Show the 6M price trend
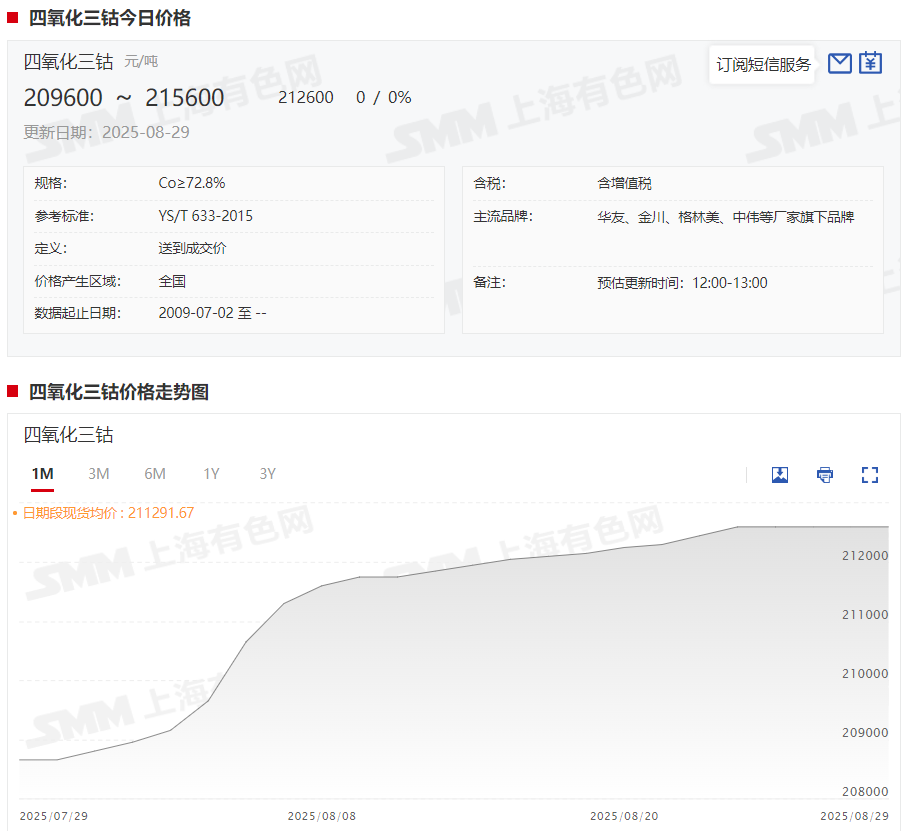Image resolution: width=907 pixels, height=831 pixels. pos(155,474)
